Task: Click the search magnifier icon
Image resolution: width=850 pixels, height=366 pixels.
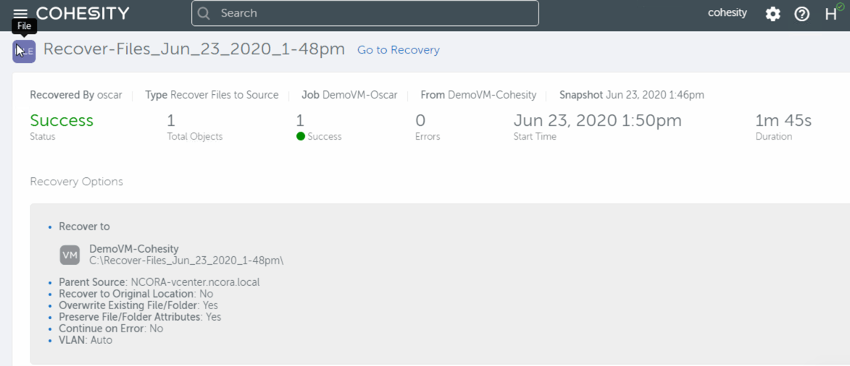Action: 204,13
